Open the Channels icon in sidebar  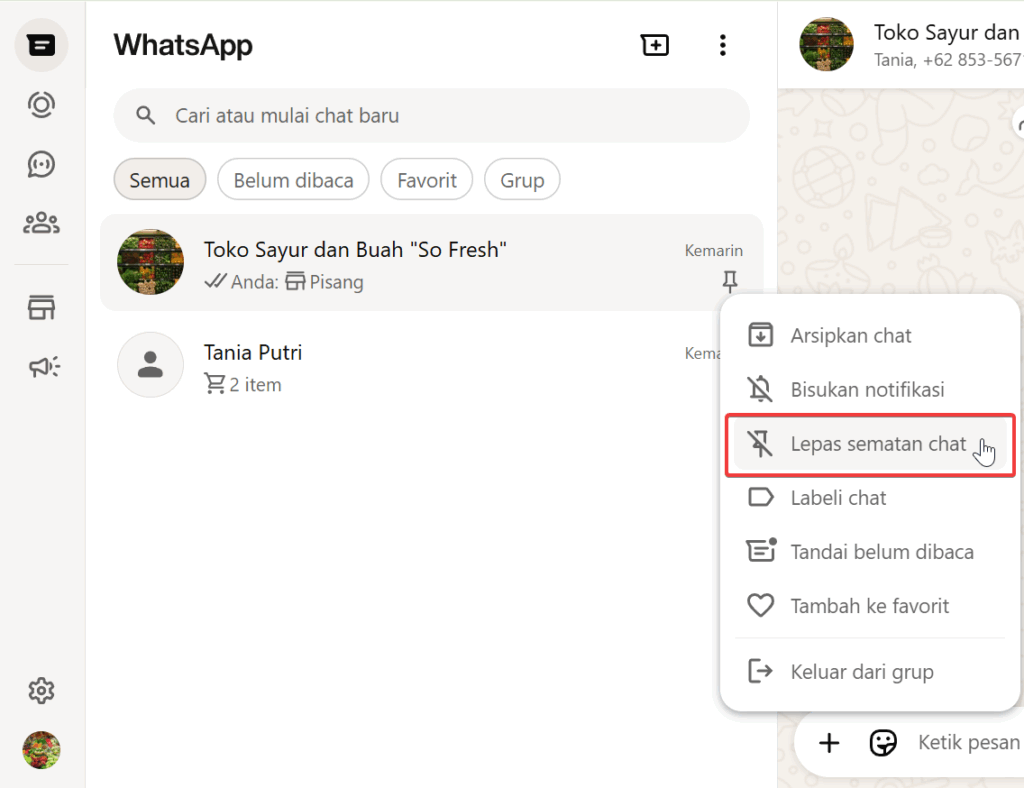(x=41, y=165)
